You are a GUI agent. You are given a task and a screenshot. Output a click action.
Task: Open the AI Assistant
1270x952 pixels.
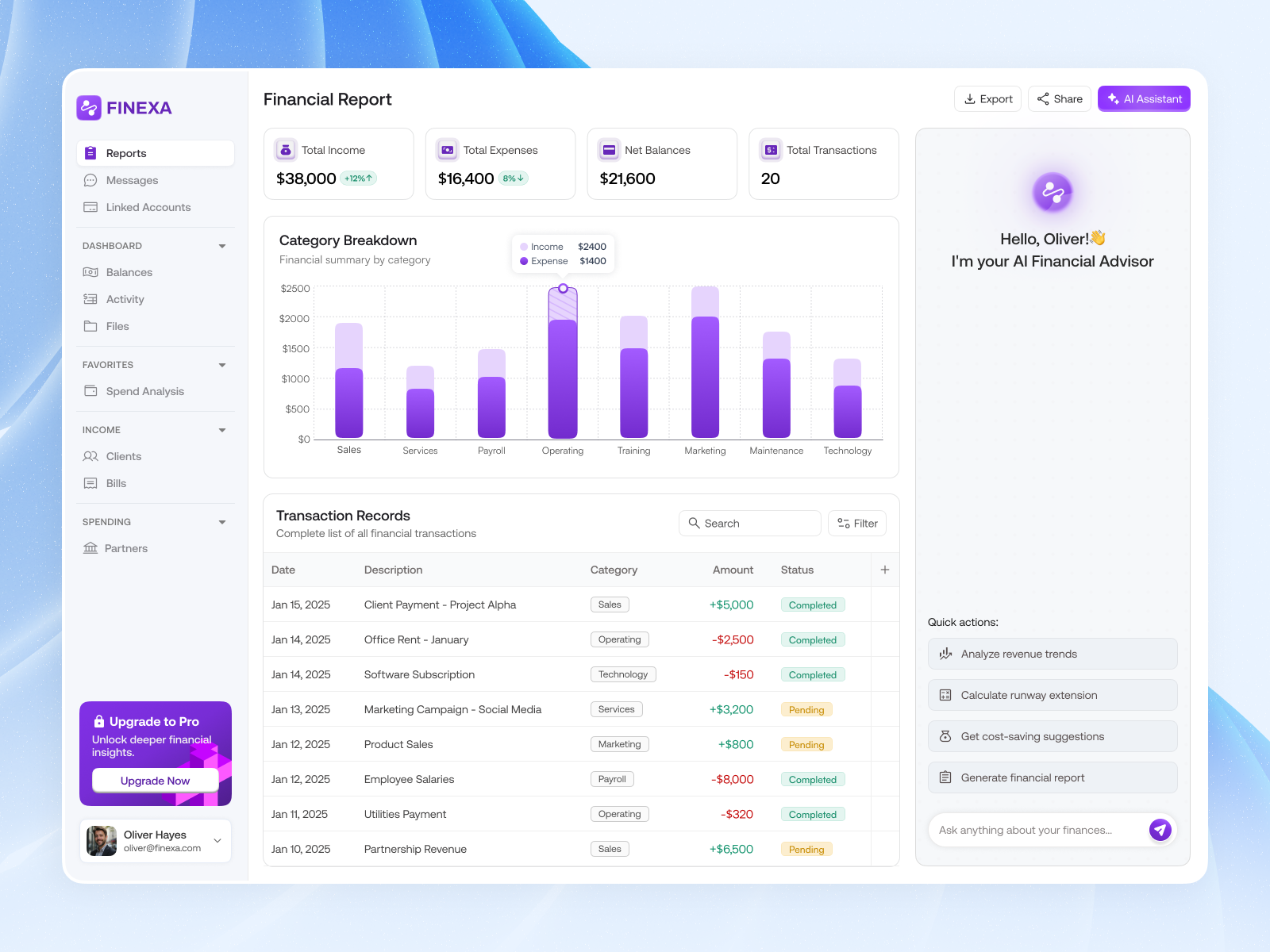tap(1143, 98)
